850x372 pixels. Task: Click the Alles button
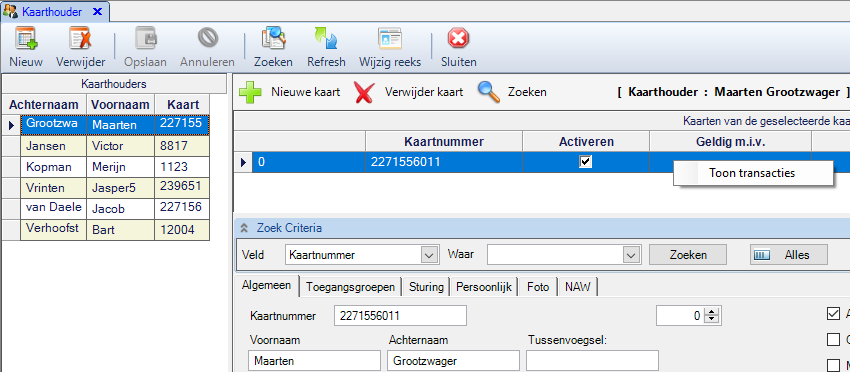tap(789, 254)
